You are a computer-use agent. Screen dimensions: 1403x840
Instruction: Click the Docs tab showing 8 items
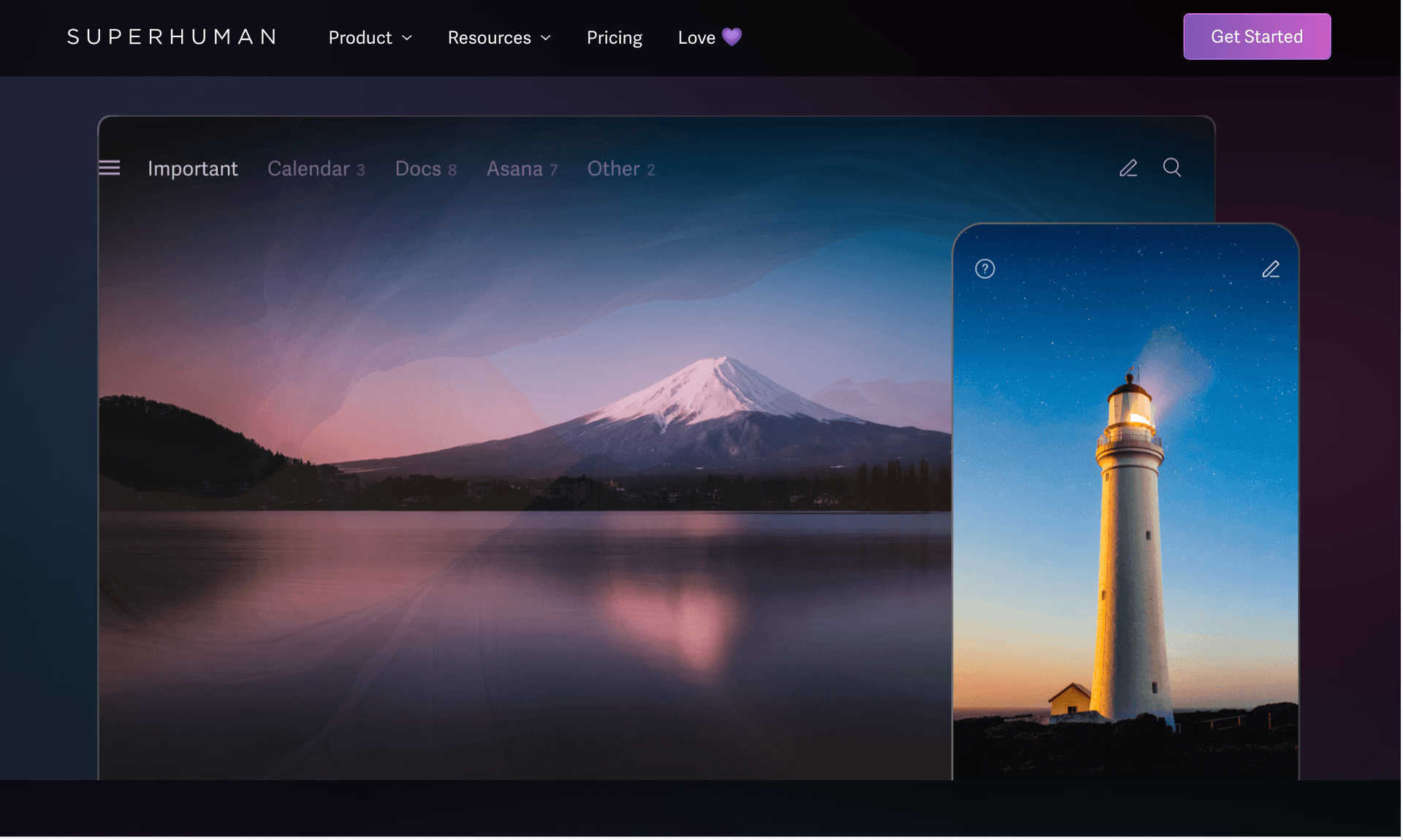tap(426, 168)
